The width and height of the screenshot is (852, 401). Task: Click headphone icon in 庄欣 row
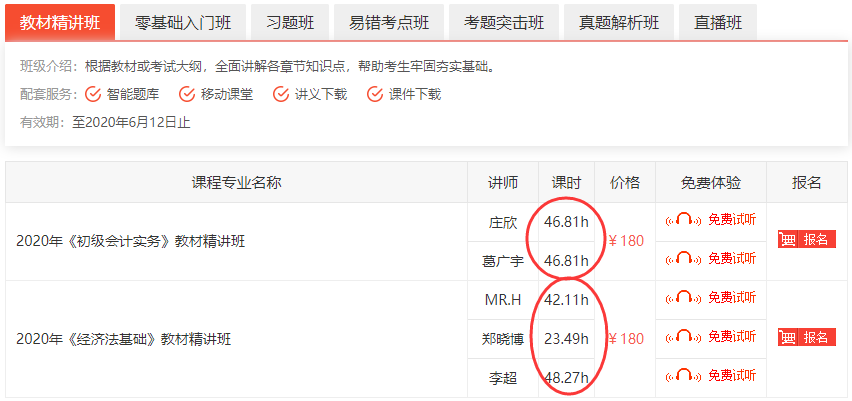point(686,219)
